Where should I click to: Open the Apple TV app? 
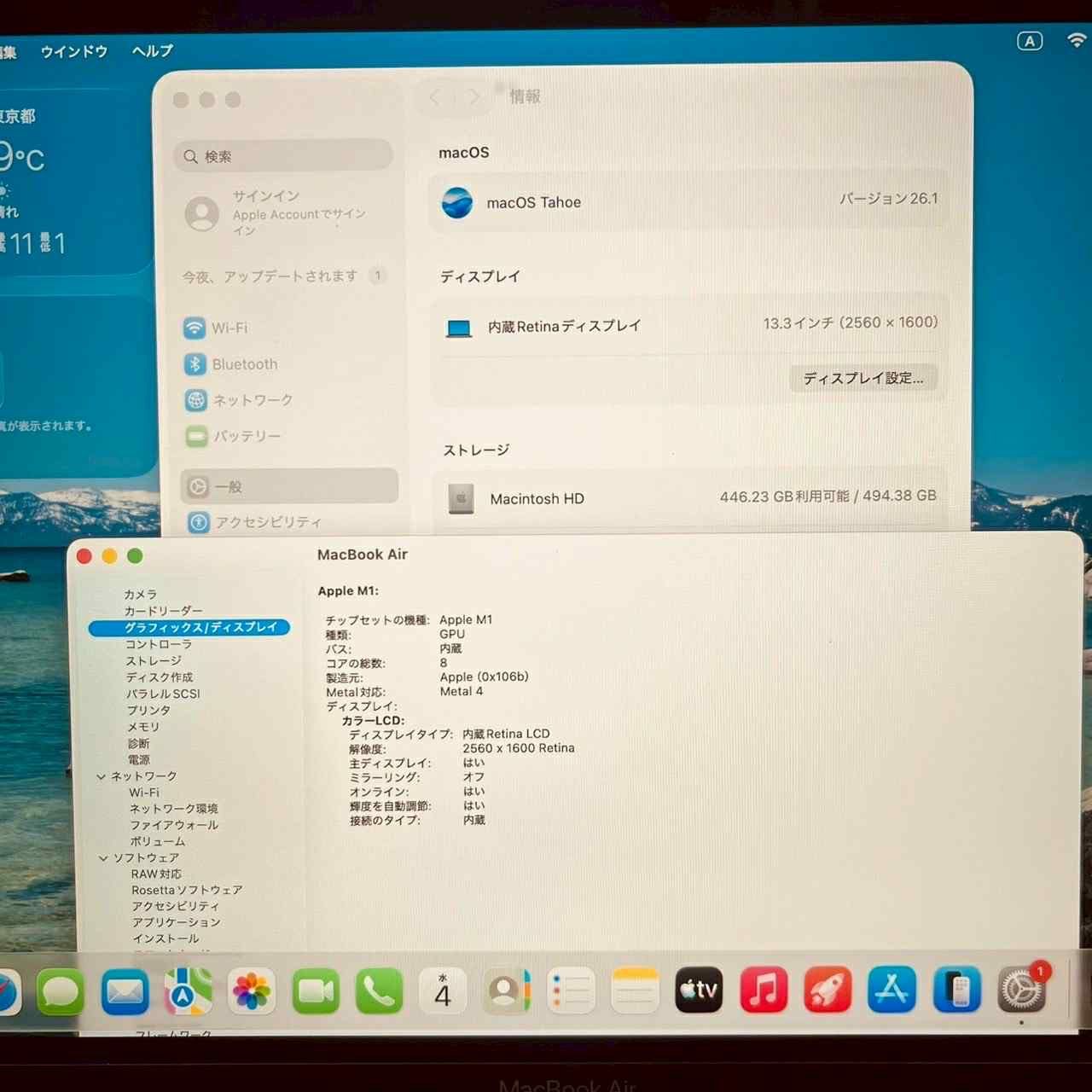[699, 990]
